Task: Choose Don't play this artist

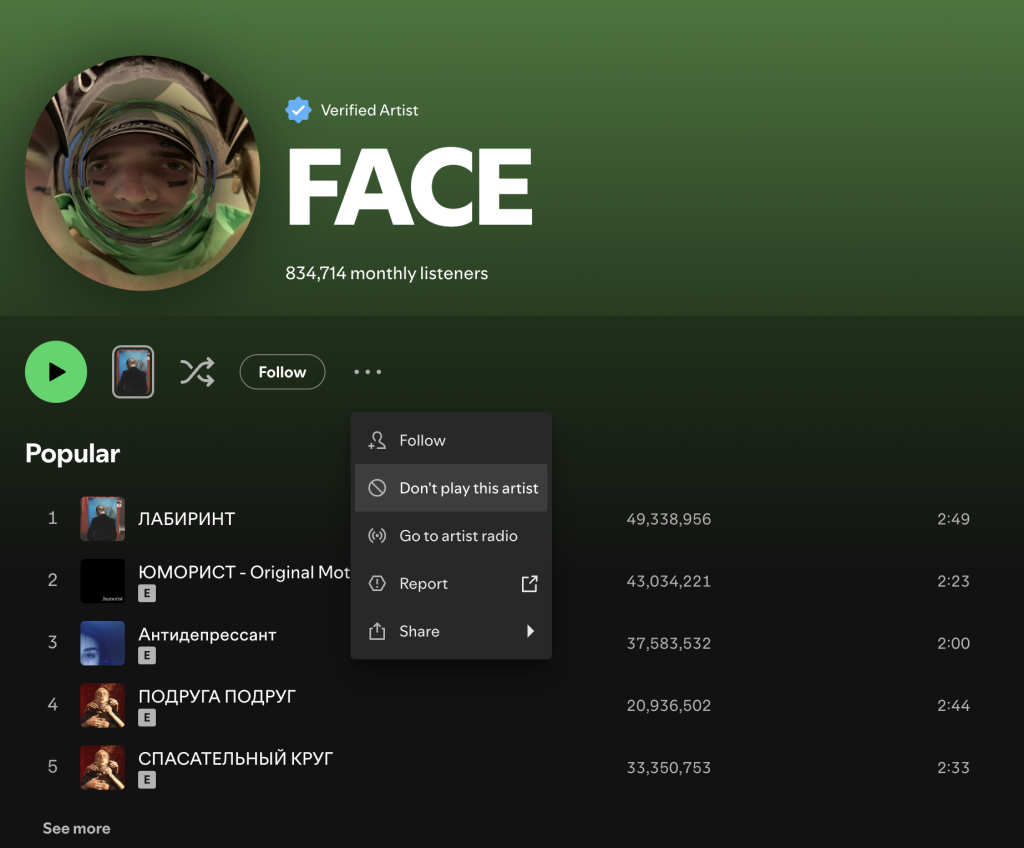Action: (451, 488)
